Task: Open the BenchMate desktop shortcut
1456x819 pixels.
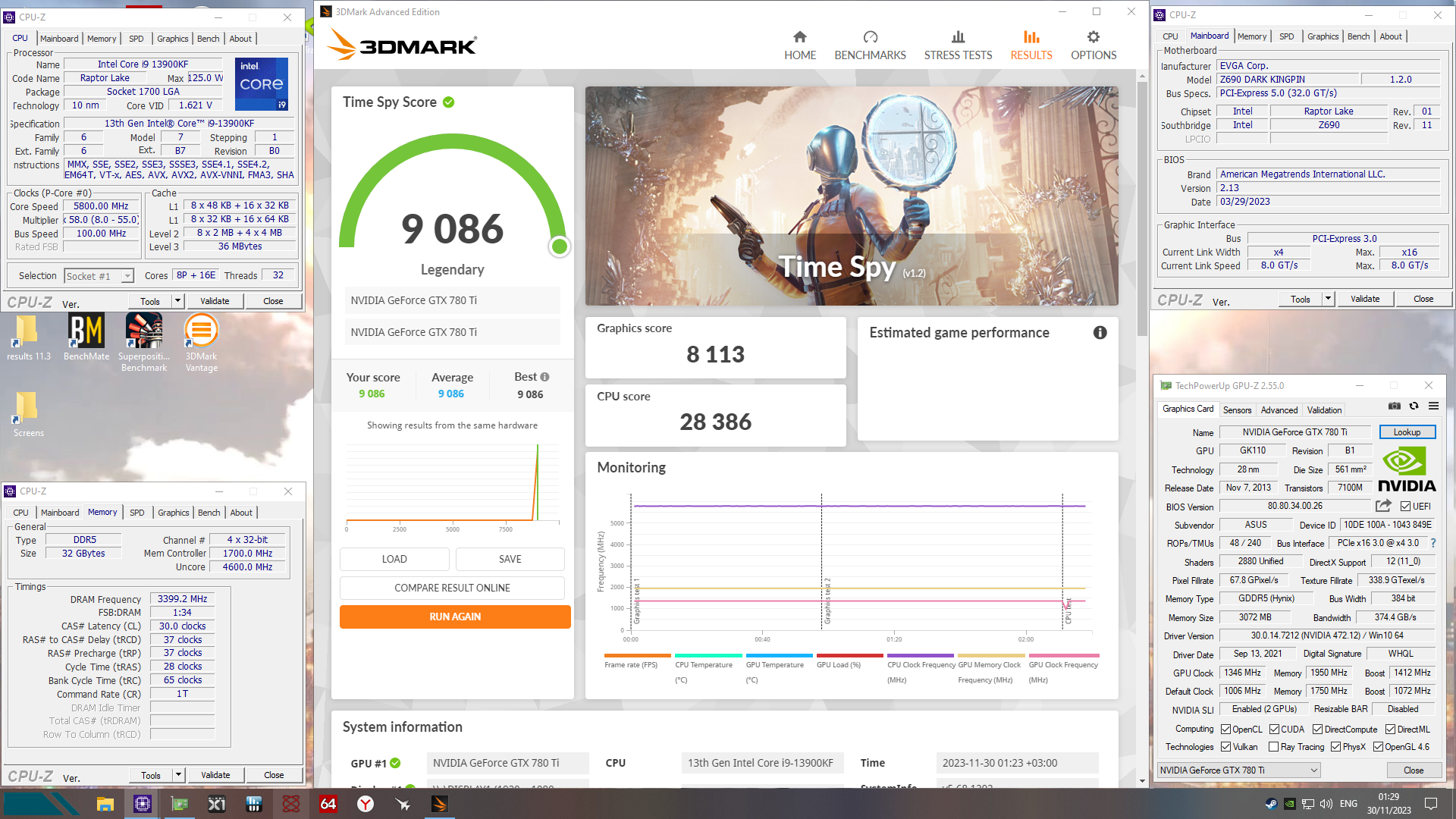Action: pos(86,337)
